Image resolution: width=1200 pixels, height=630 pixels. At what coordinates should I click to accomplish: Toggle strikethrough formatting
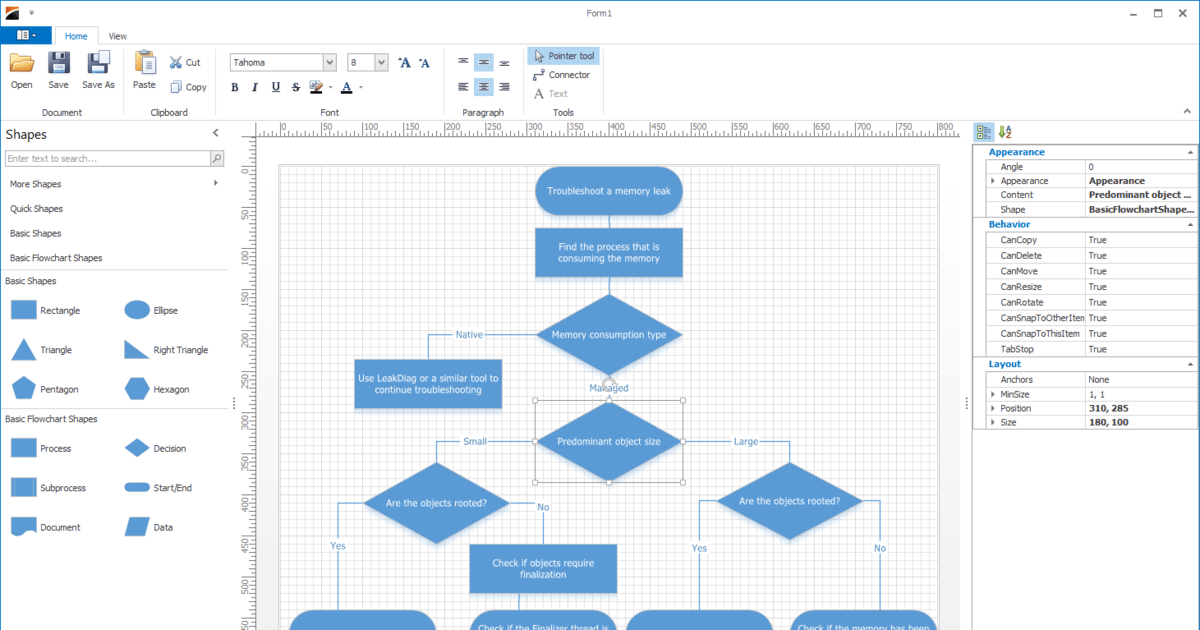295,87
